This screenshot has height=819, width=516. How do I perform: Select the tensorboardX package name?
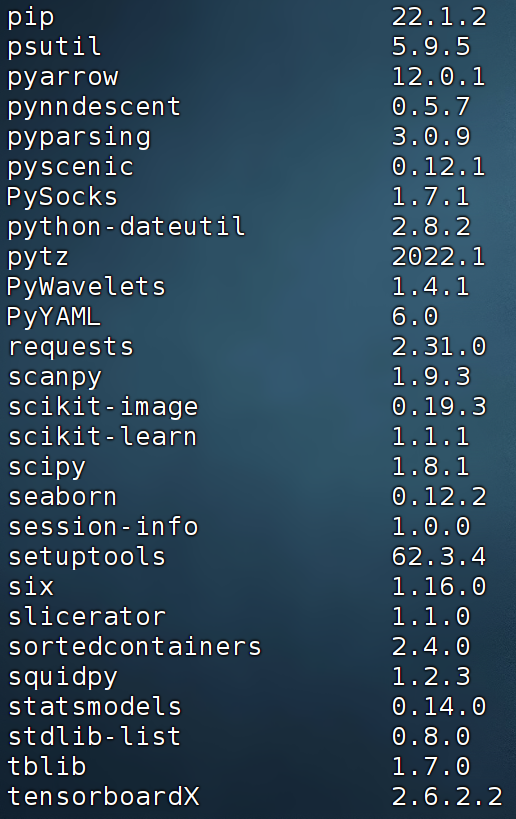click(x=103, y=797)
